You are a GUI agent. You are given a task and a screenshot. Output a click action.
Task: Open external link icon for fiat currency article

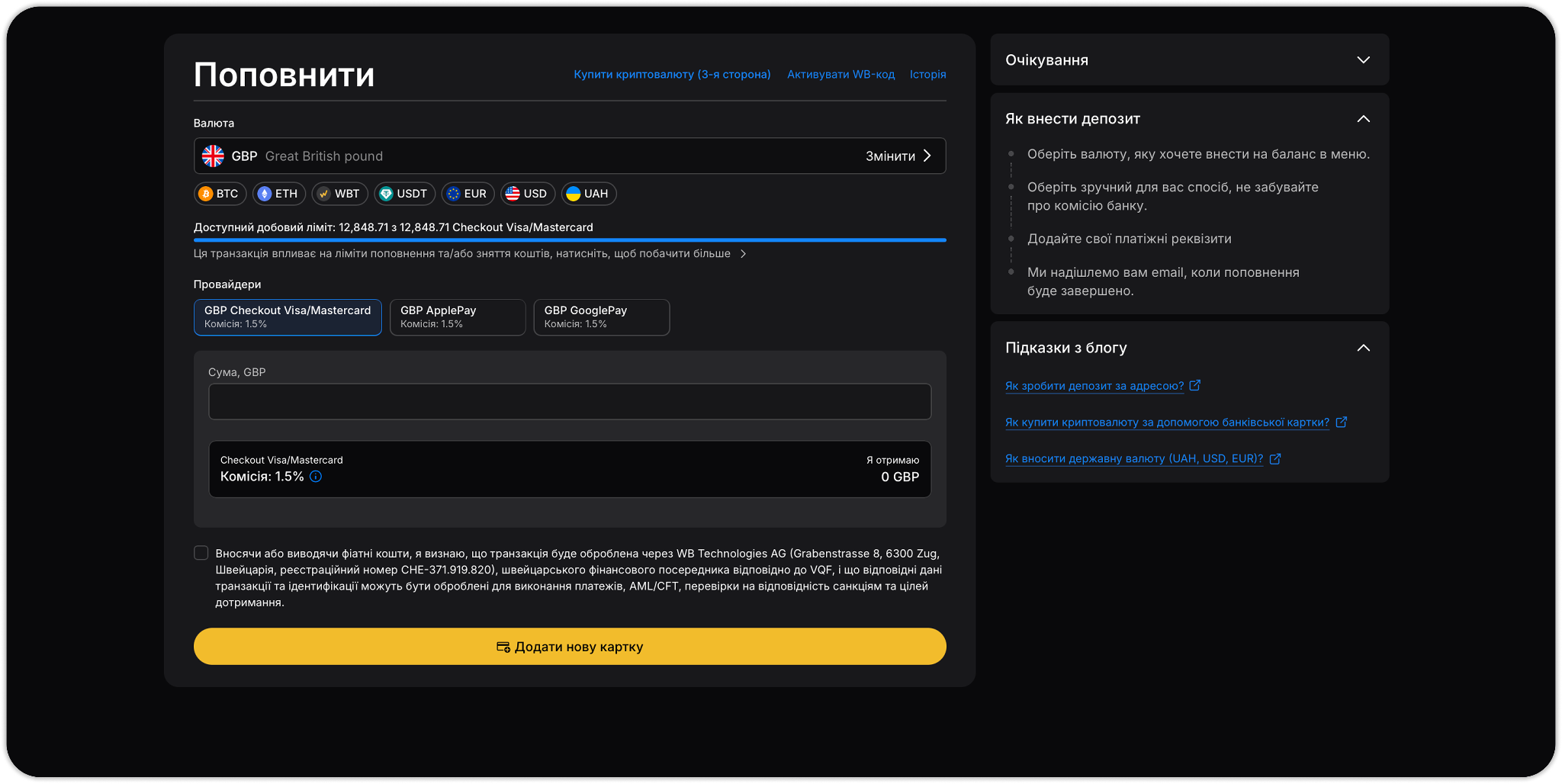coord(1275,458)
